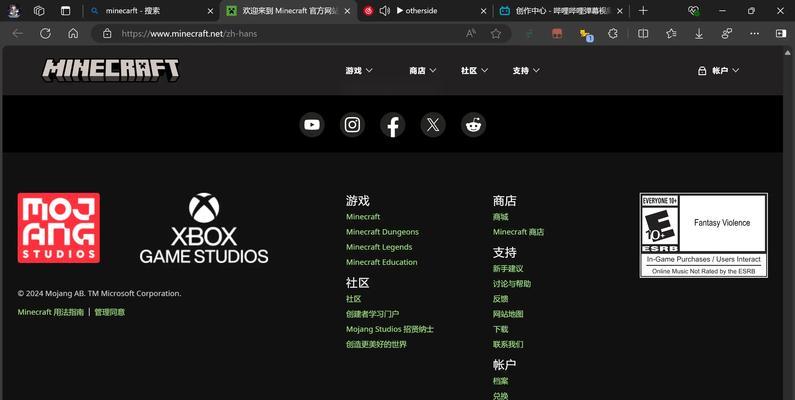Open the Minecraft Legends link
This screenshot has height=400, width=795.
click(379, 247)
